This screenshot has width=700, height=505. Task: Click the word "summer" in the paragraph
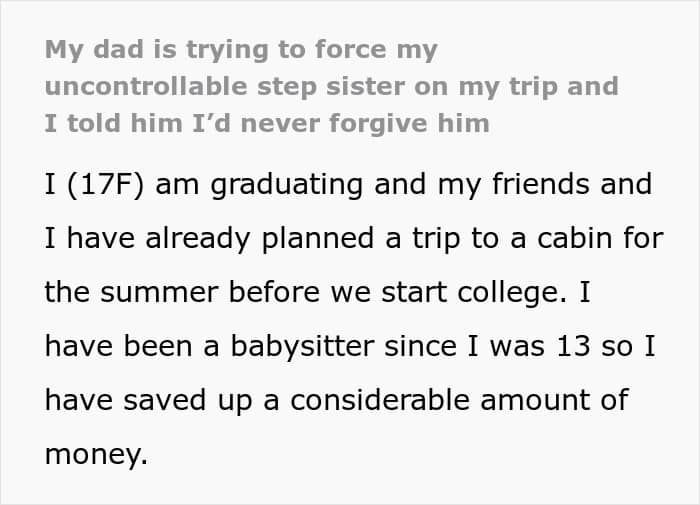pos(159,292)
